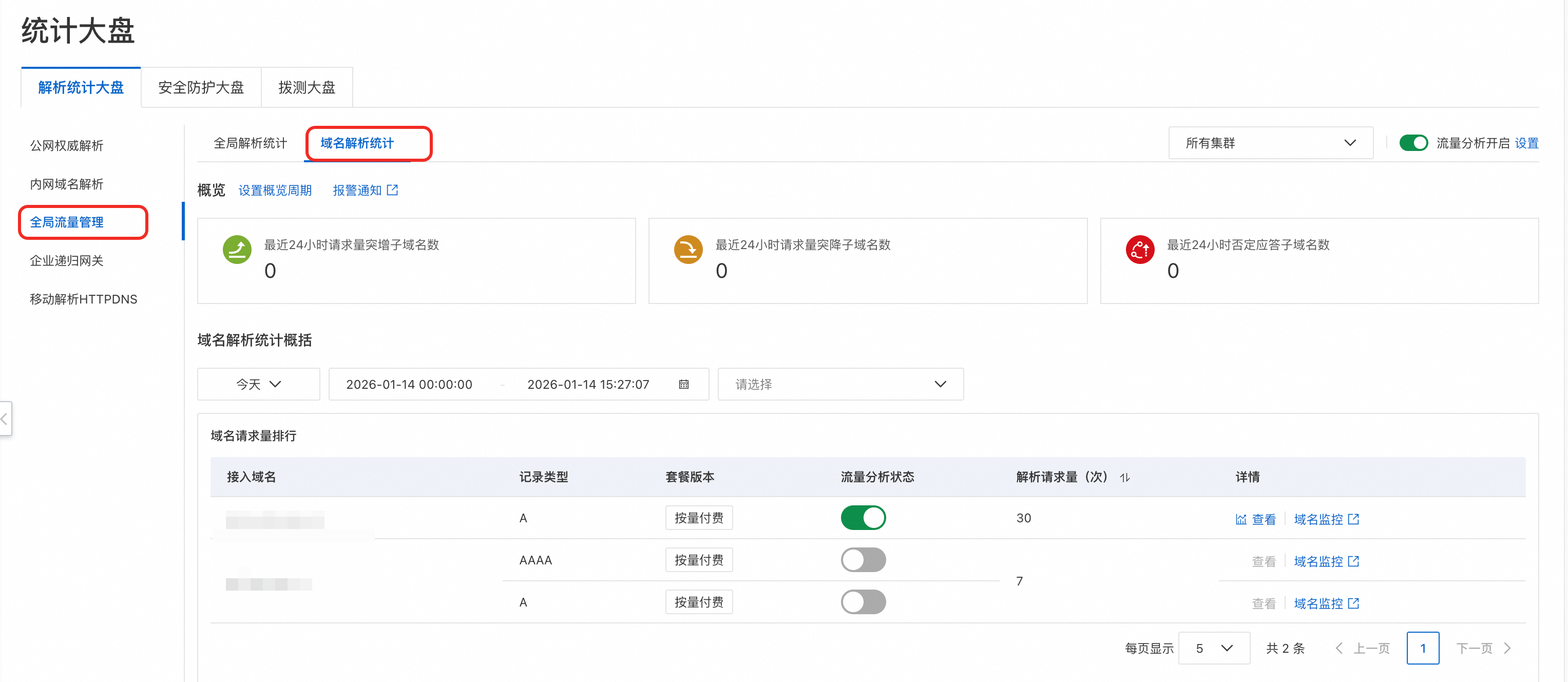This screenshot has height=682, width=1568.
Task: Switch to the Global Resolution Statistics tab
Action: tap(250, 143)
